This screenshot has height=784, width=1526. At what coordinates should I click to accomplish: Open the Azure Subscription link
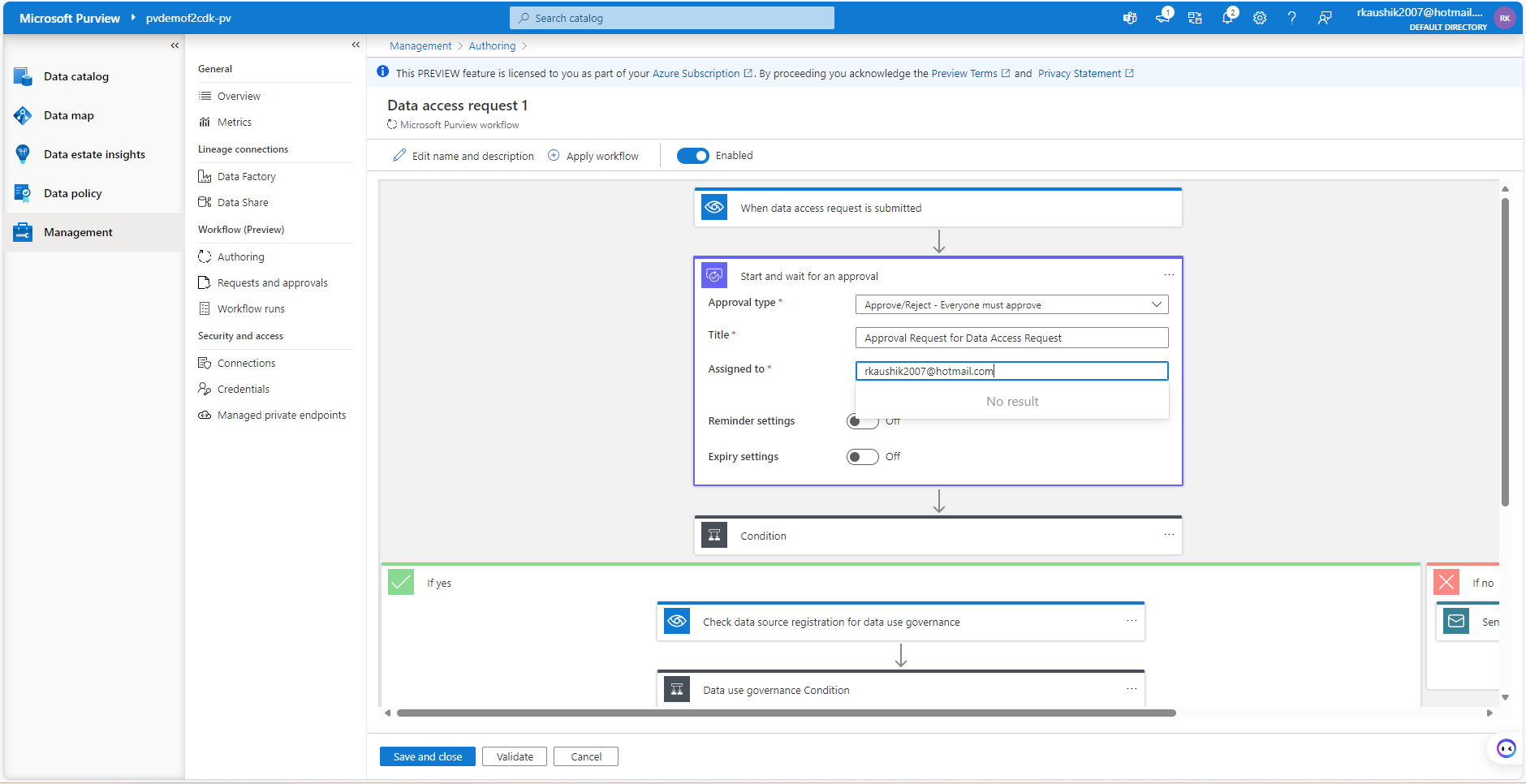click(x=703, y=73)
